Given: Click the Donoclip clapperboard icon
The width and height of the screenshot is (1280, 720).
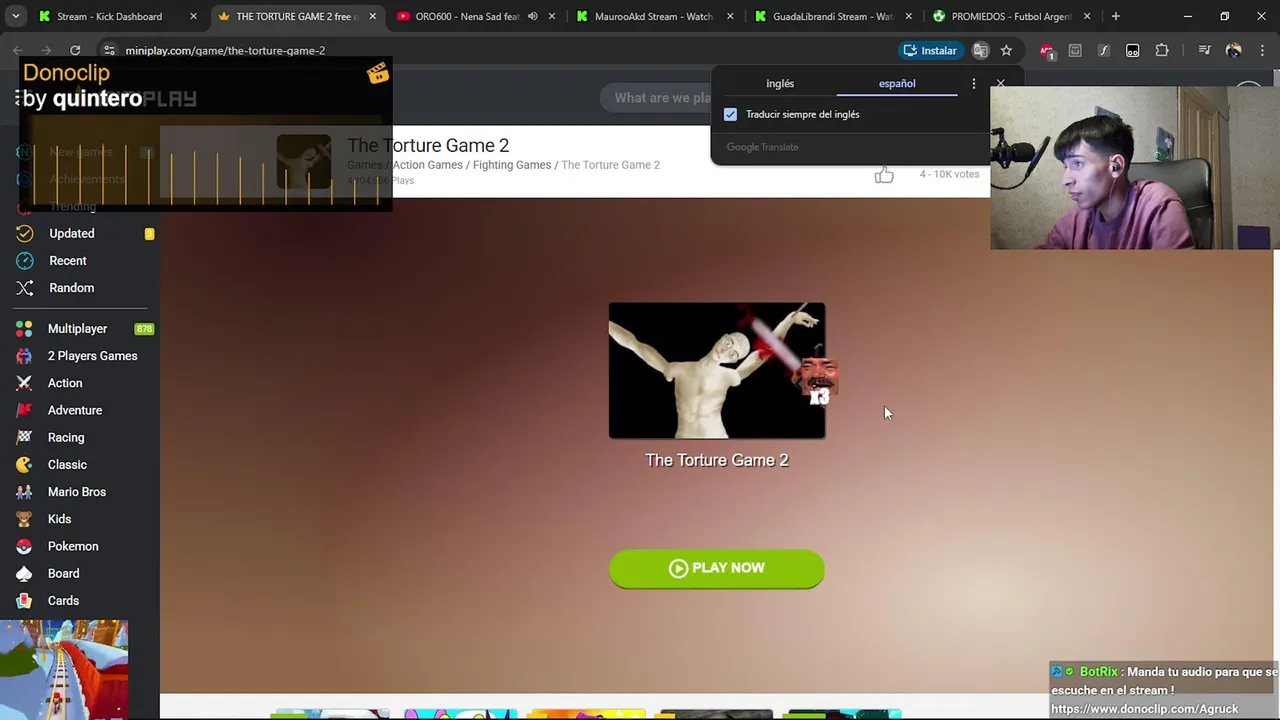Looking at the screenshot, I should click(377, 73).
